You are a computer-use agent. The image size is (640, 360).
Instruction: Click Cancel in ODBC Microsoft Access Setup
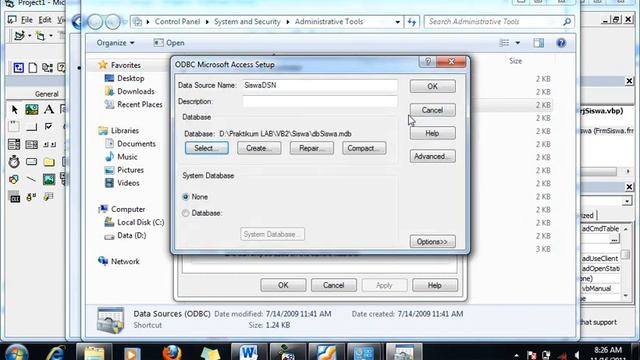click(433, 110)
